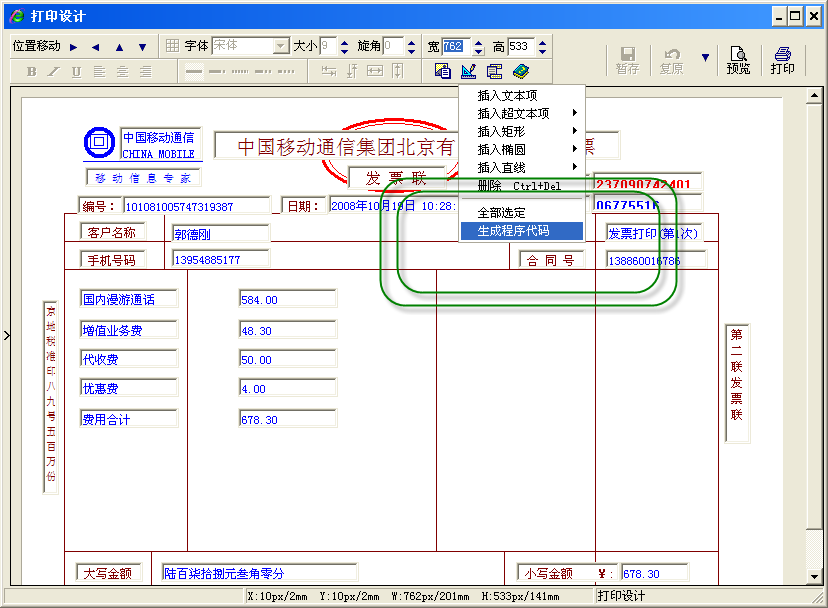Select the 584.00 amount field

click(288, 300)
